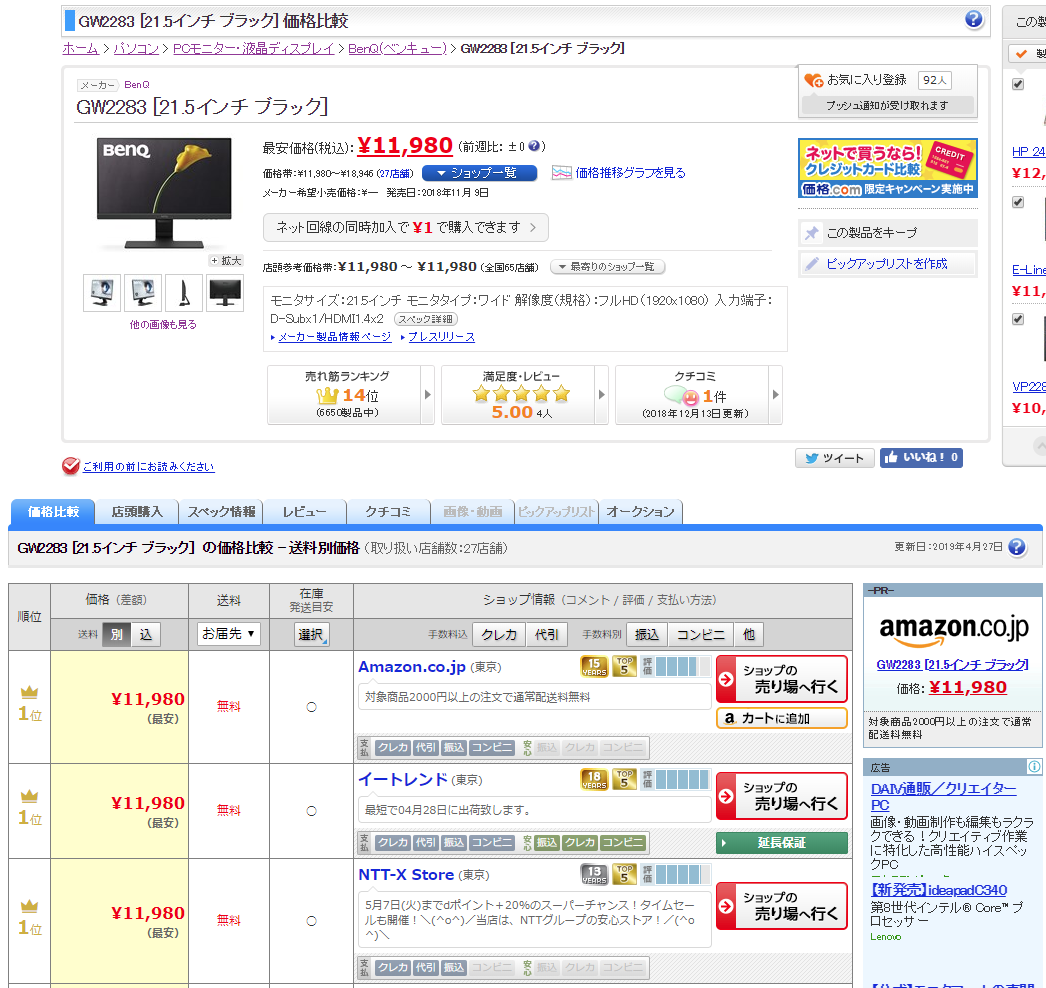Click the blue help question mark icon in title bar
Image resolution: width=1046 pixels, height=988 pixels.
pos(973,19)
